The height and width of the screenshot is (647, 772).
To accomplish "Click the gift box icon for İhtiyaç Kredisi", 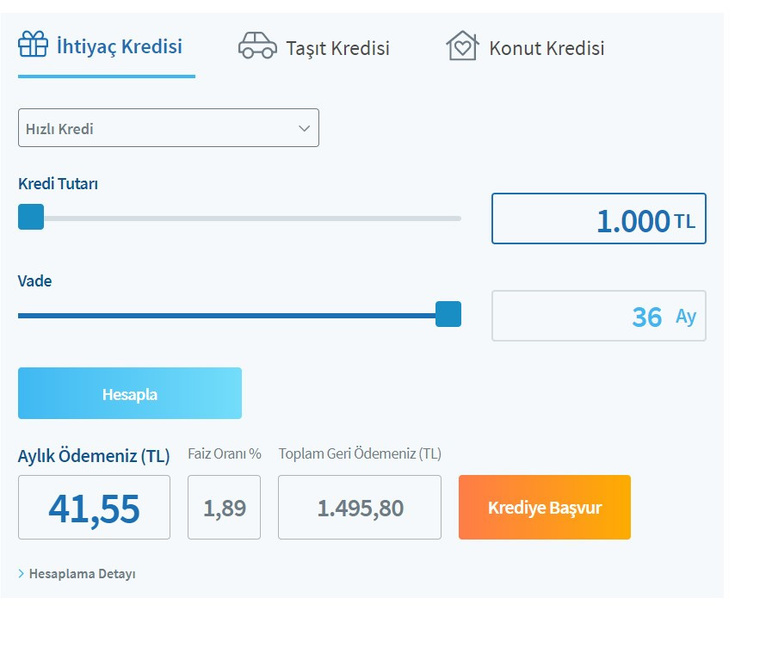I will pos(33,44).
